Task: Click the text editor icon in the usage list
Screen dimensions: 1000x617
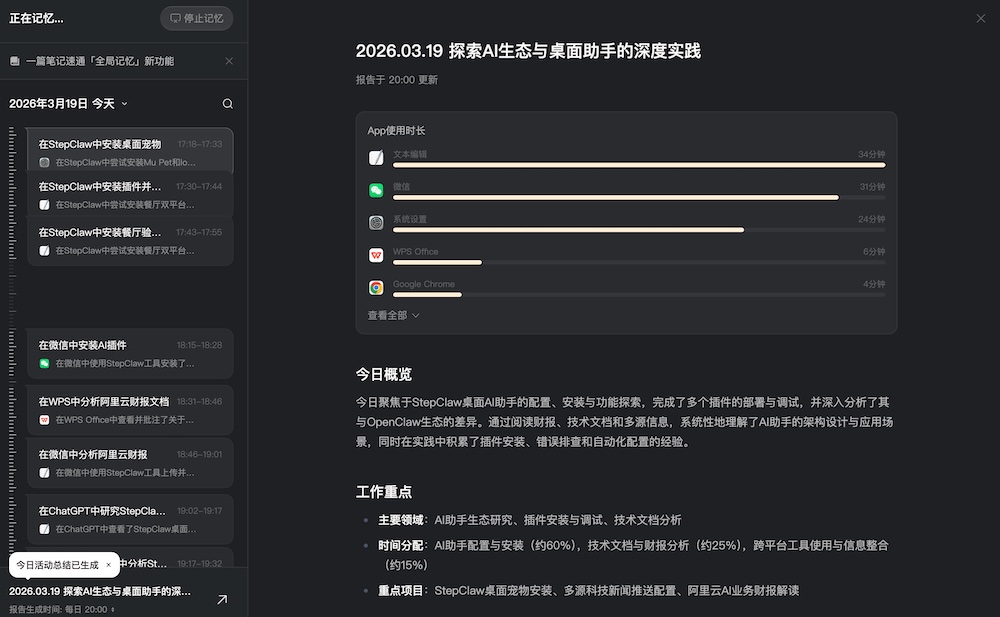Action: (376, 158)
